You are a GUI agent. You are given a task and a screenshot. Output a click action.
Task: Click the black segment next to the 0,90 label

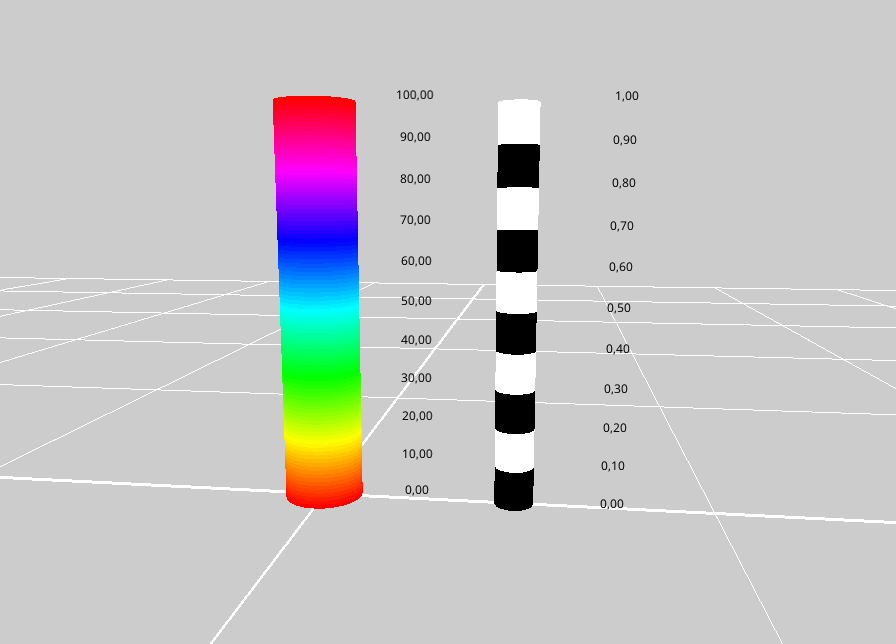coord(519,165)
